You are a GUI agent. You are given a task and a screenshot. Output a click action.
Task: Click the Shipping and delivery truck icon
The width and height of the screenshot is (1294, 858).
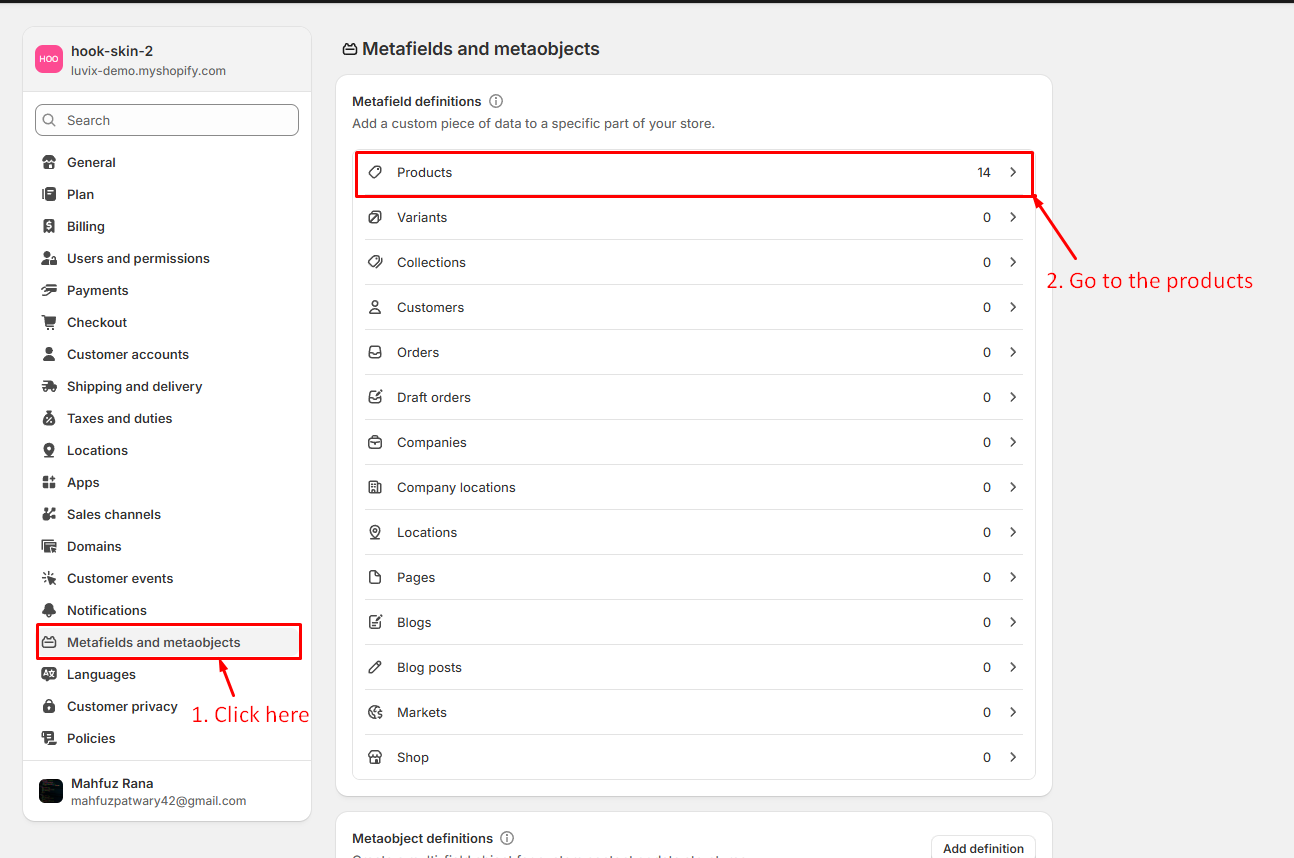tap(49, 386)
